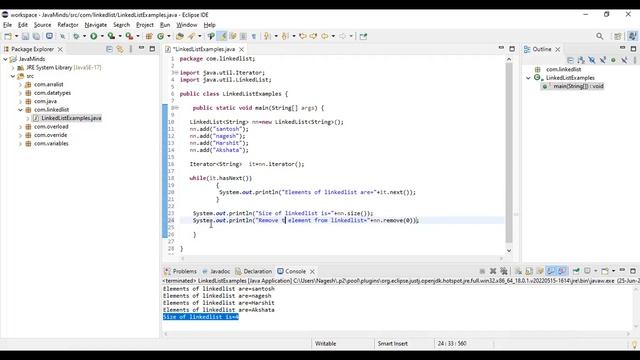Open the File menu
The width and height of the screenshot is (640, 360).
click(7, 25)
